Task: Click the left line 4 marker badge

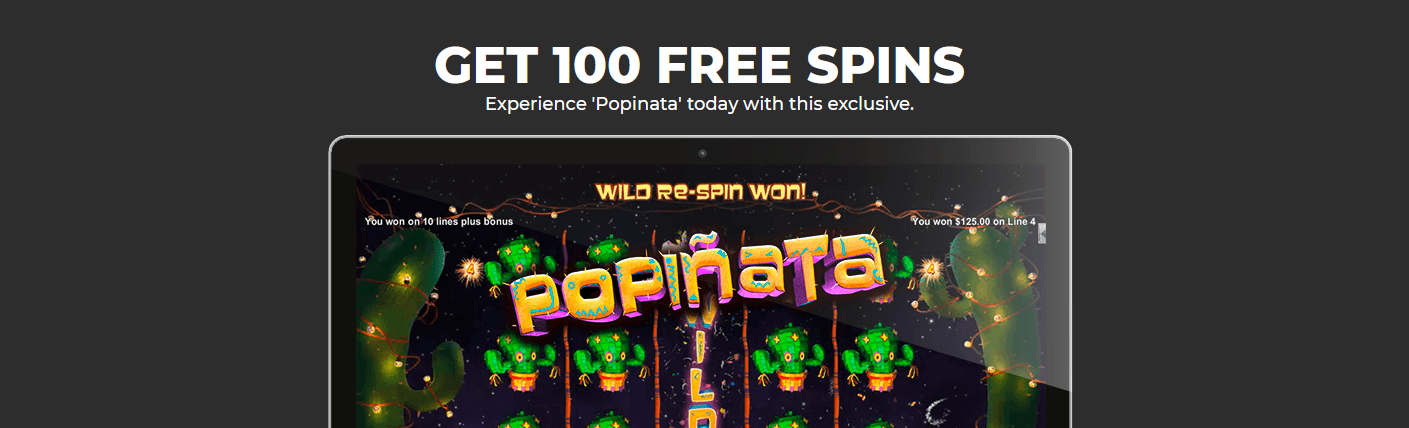Action: (470, 268)
